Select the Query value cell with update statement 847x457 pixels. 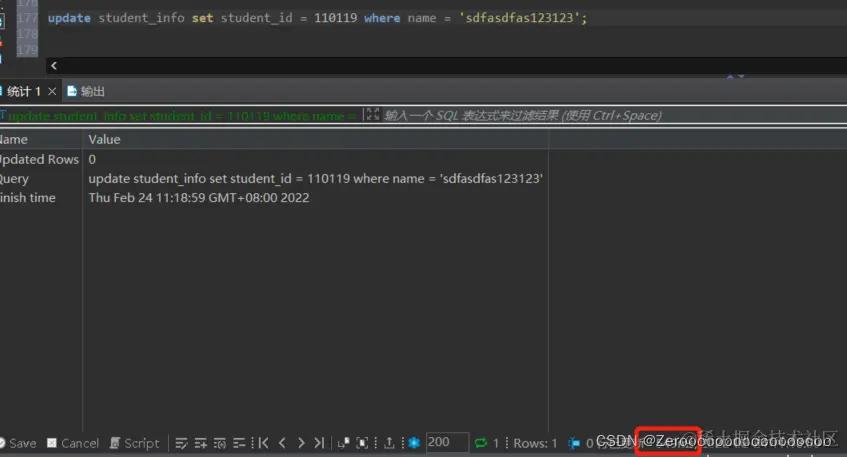(315, 179)
